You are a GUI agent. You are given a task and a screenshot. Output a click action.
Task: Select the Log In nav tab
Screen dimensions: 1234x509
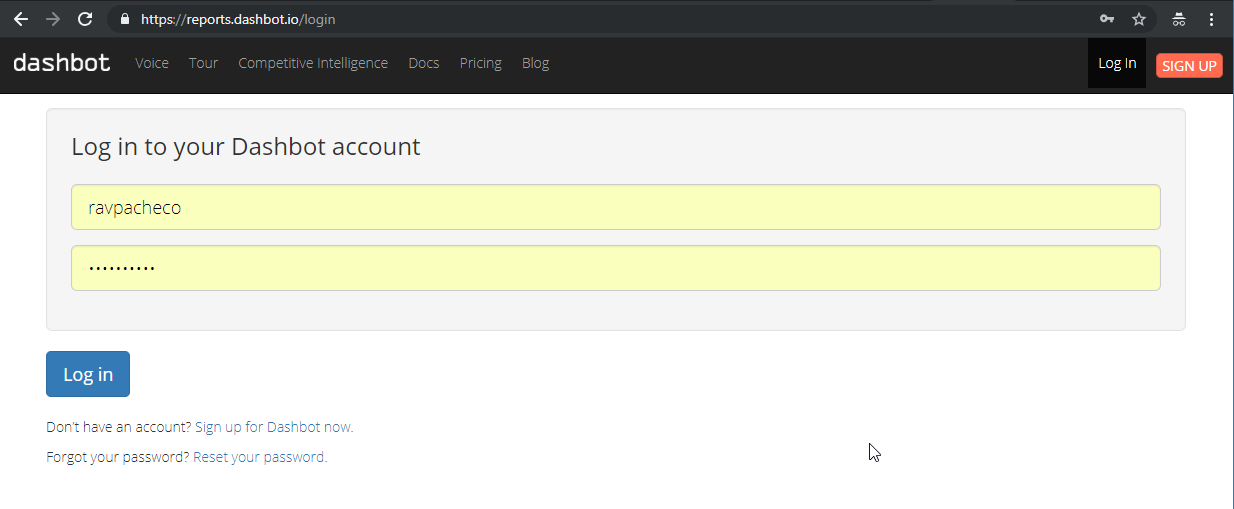click(x=1117, y=63)
